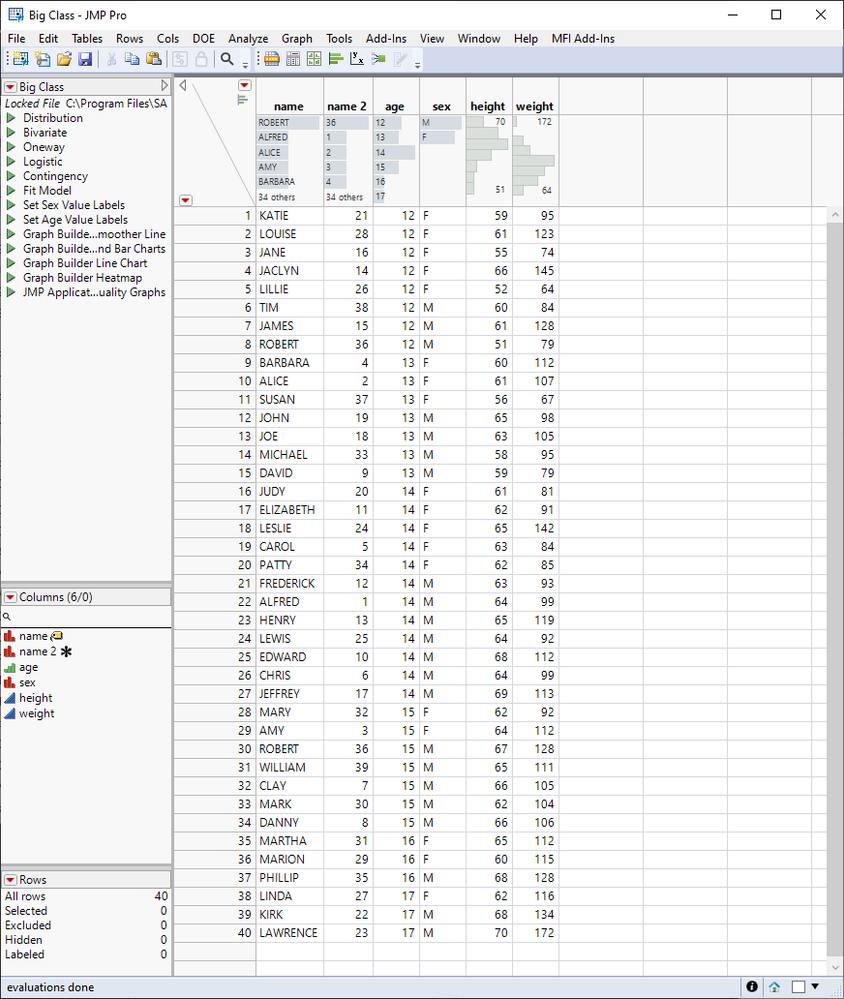Click the label tag icon beside name column
The width and height of the screenshot is (844, 999).
[x=57, y=636]
